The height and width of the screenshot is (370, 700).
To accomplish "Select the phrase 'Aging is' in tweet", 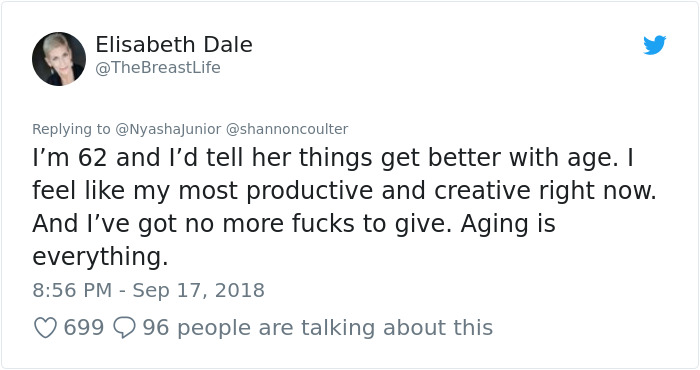I will point(508,224).
